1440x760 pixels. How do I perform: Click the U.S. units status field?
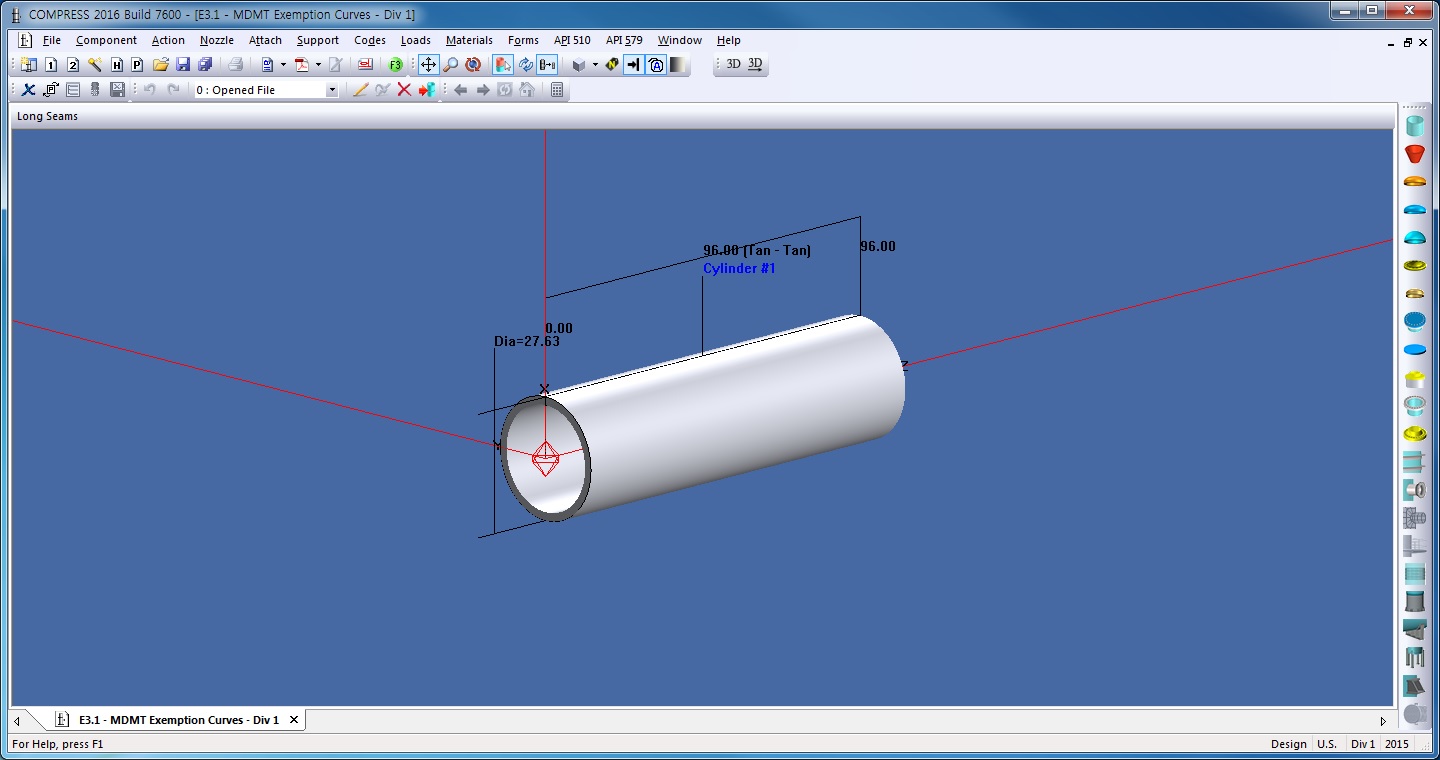click(1327, 744)
